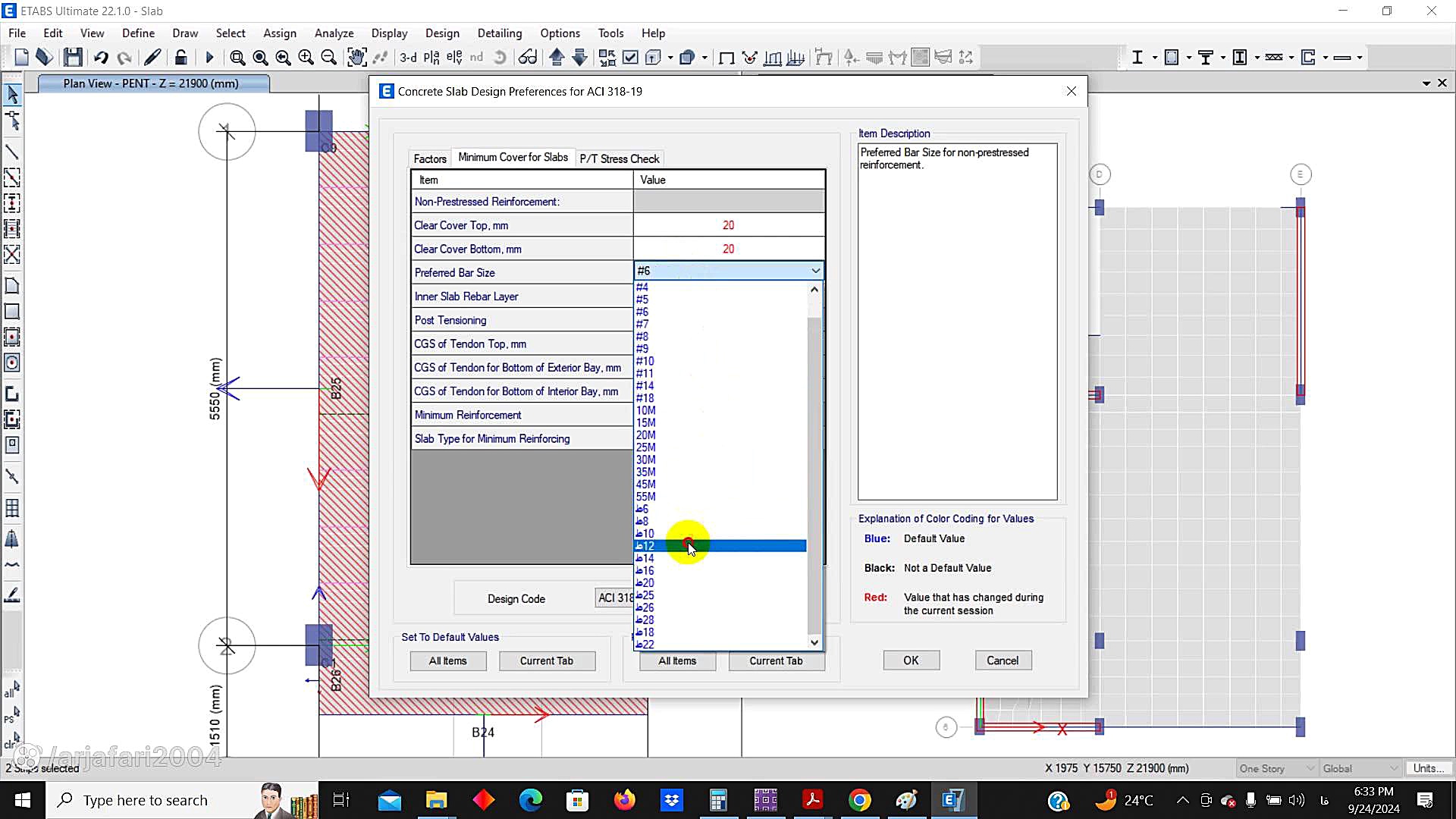Viewport: 1456px width, 819px height.
Task: Switch to the P/T Stress Check tab
Action: 620,158
